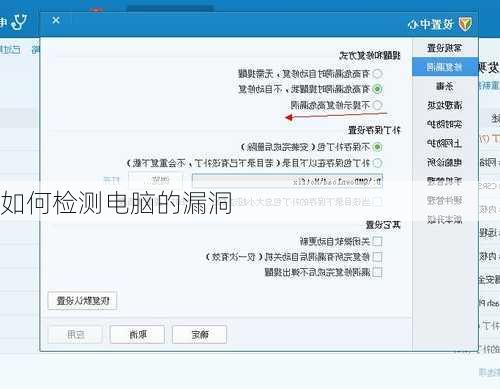The image size is (500, 389).
Task: Select 有高危漏洞时提醒我，不自动修复 radio option
Action: 377,89
